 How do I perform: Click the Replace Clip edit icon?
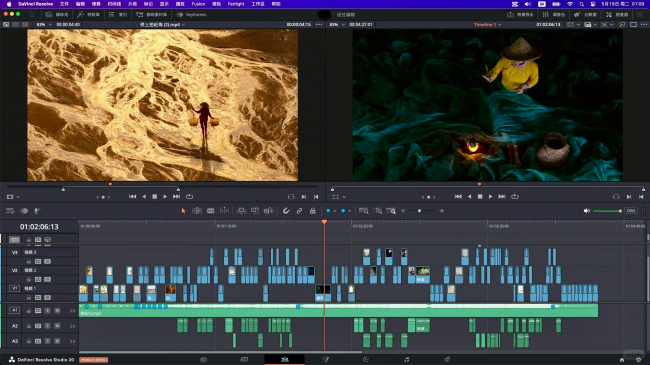point(269,211)
